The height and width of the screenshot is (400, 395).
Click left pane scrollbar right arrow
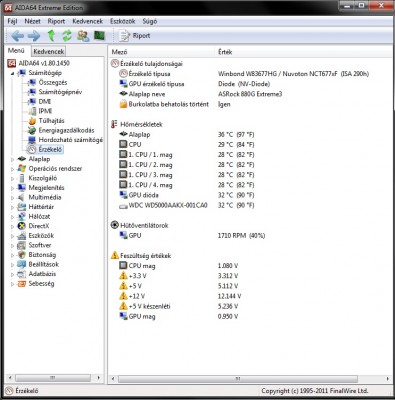coord(99,378)
